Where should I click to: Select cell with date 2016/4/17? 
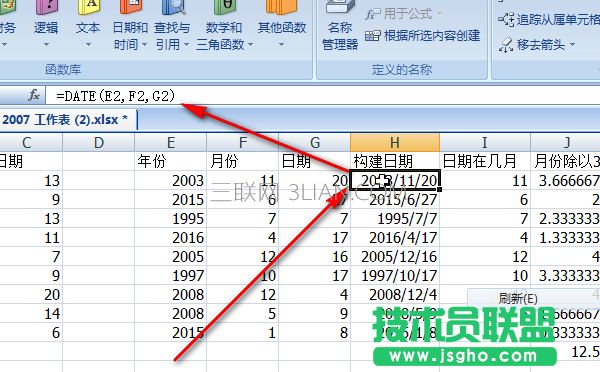tap(395, 238)
